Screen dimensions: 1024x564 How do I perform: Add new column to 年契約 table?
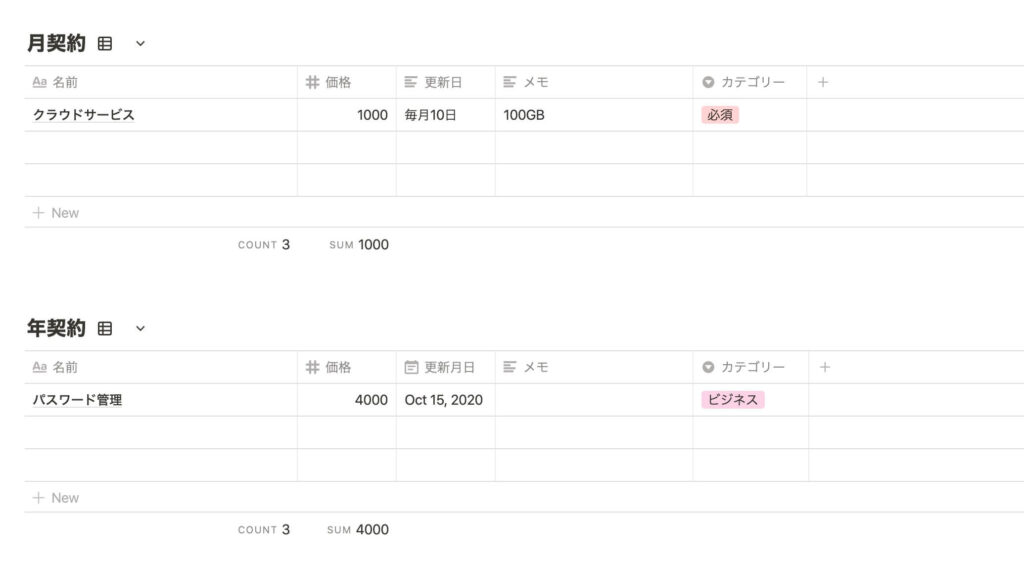pyautogui.click(x=825, y=367)
